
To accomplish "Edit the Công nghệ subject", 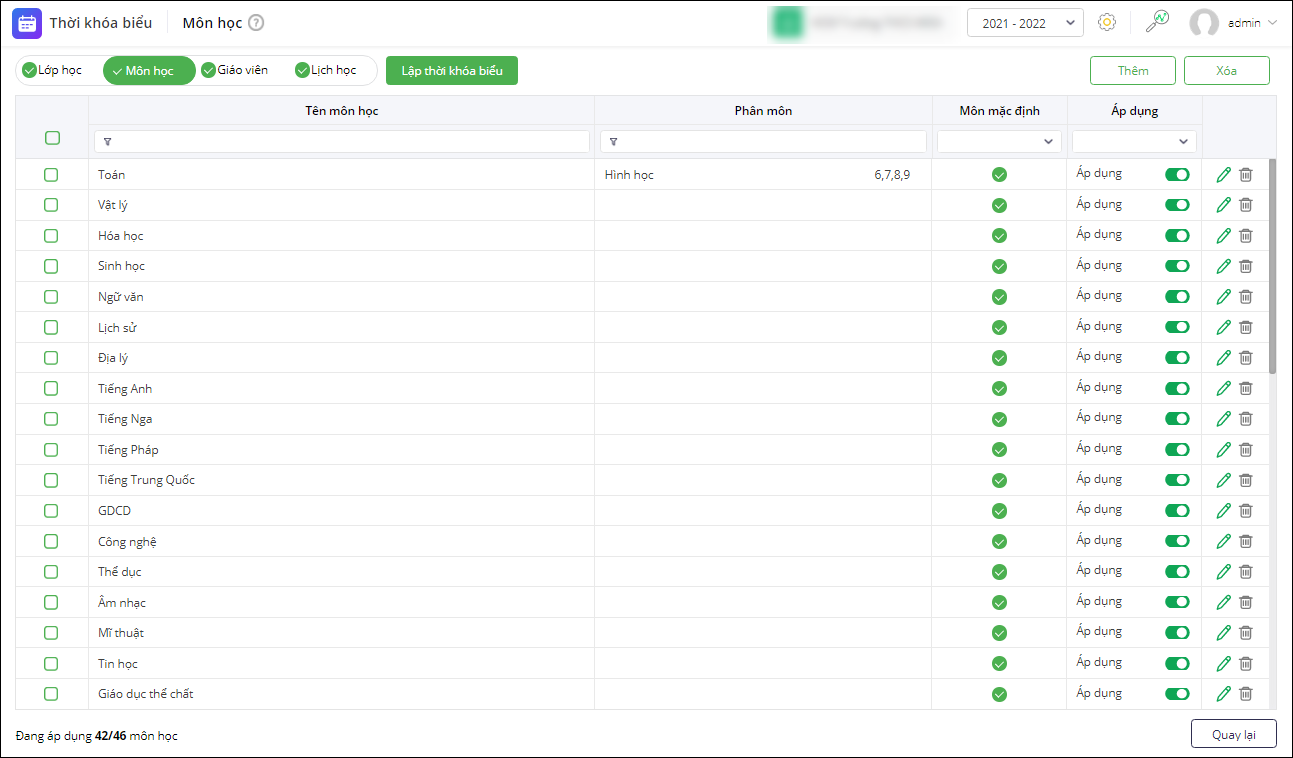I will [1223, 541].
